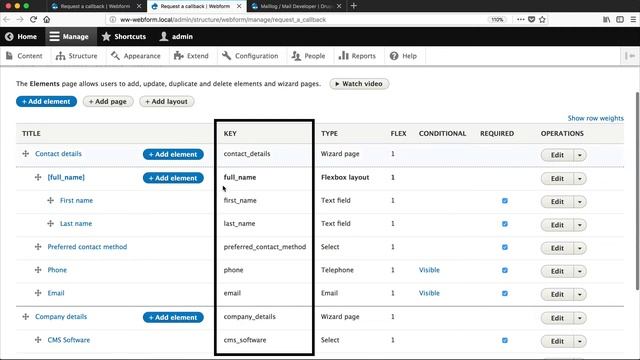Open the Firefox hamburger menu
Viewport: 640px width, 360px height.
click(633, 19)
